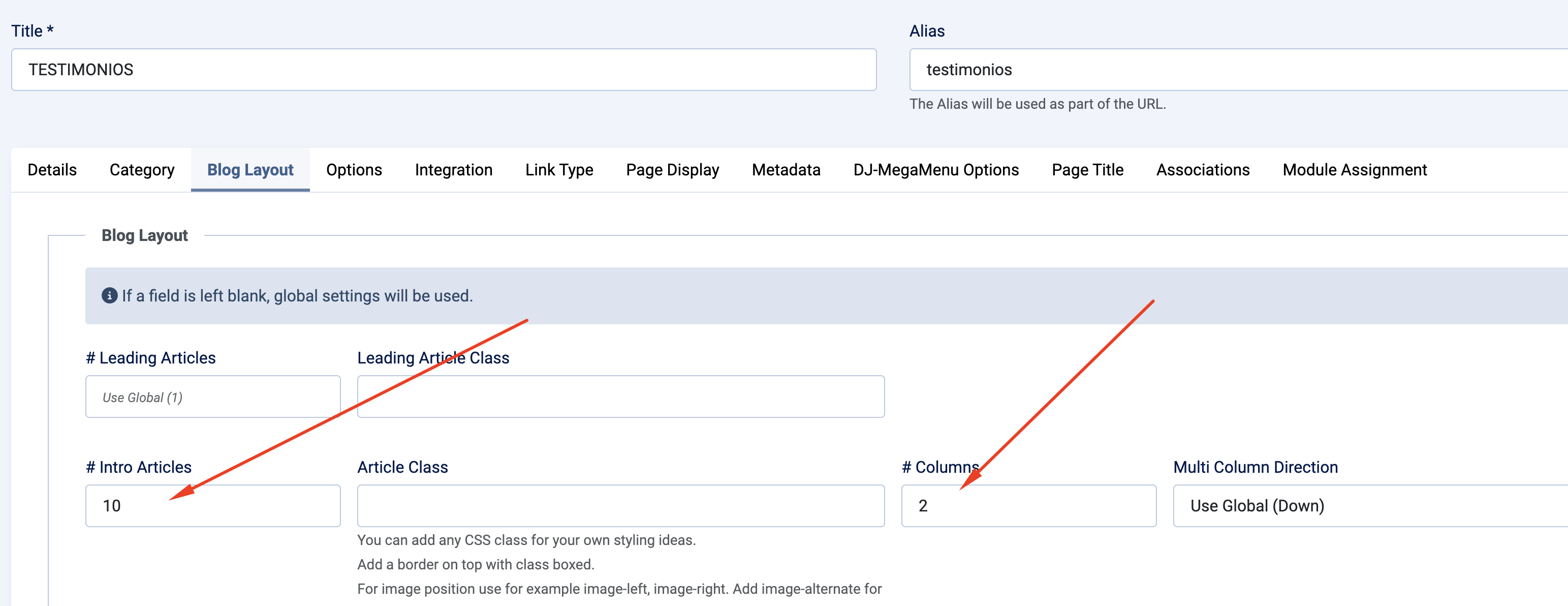Select the Options tab
1568x606 pixels.
tap(354, 170)
